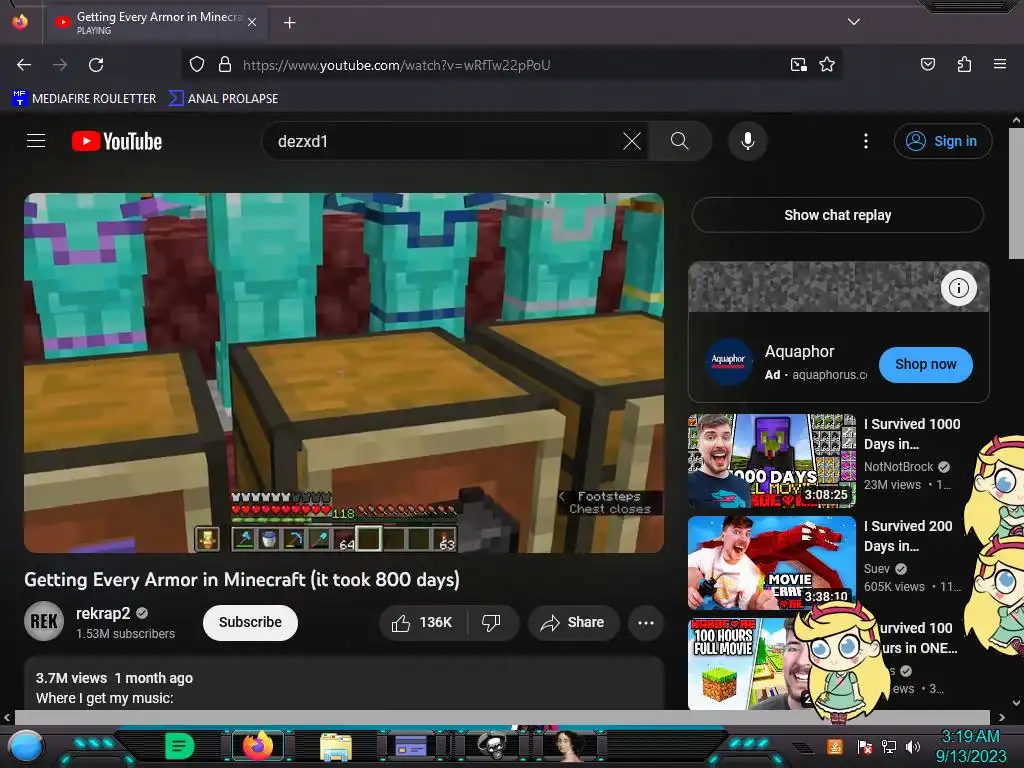Open Firefox application menu

coord(1000,64)
